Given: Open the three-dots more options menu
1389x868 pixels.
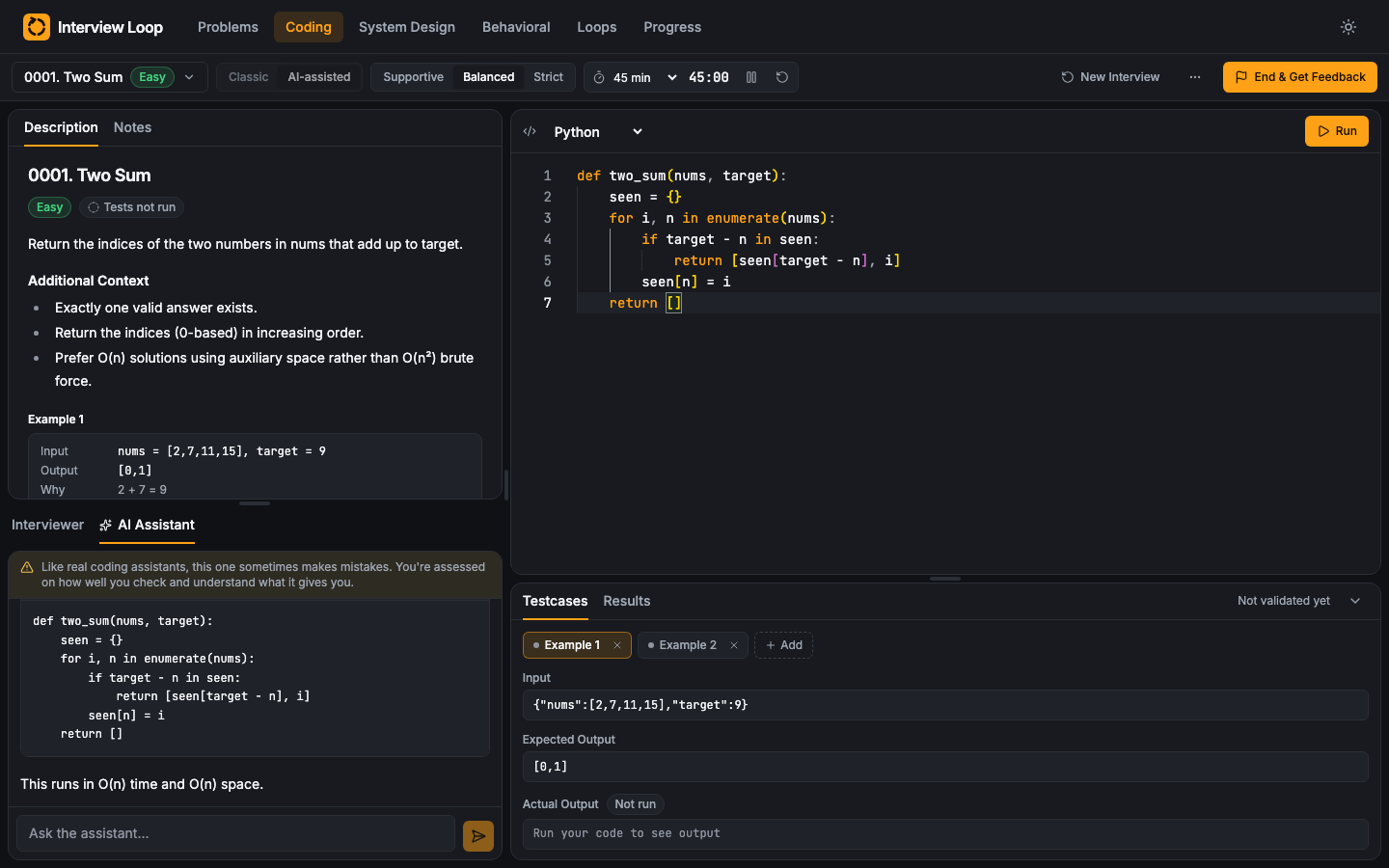Looking at the screenshot, I should (x=1195, y=77).
